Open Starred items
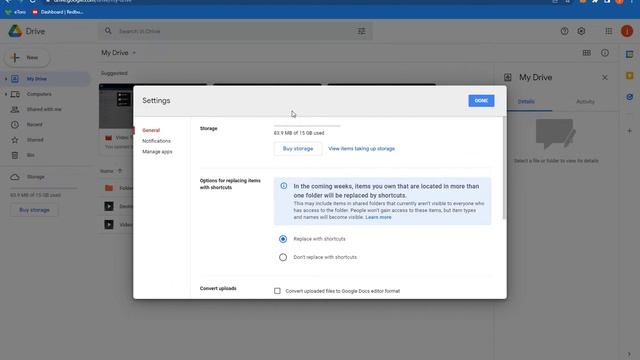The height and width of the screenshot is (360, 640). (35, 140)
